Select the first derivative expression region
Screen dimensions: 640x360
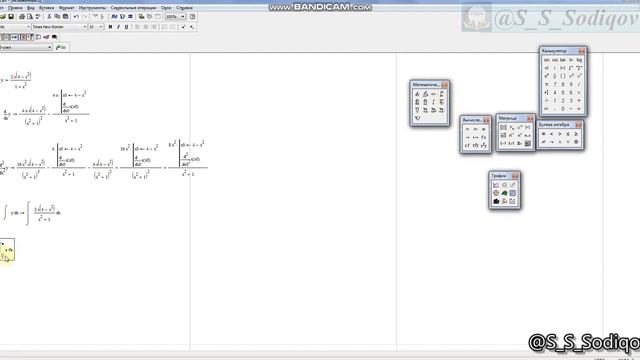46,108
